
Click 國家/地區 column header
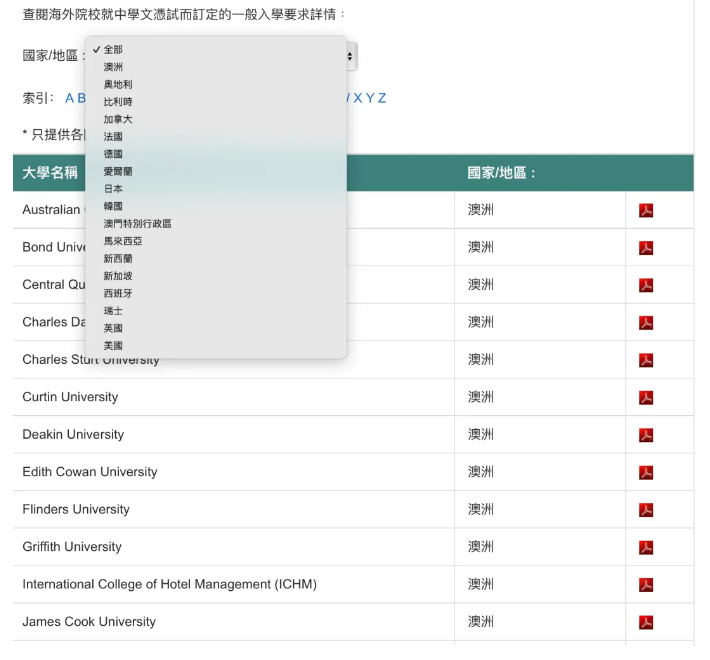coord(501,173)
